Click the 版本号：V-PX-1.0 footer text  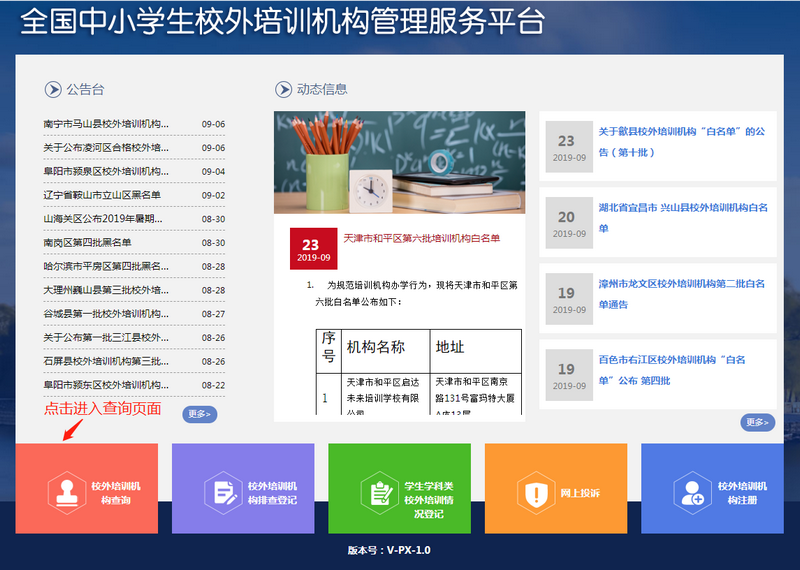389,550
